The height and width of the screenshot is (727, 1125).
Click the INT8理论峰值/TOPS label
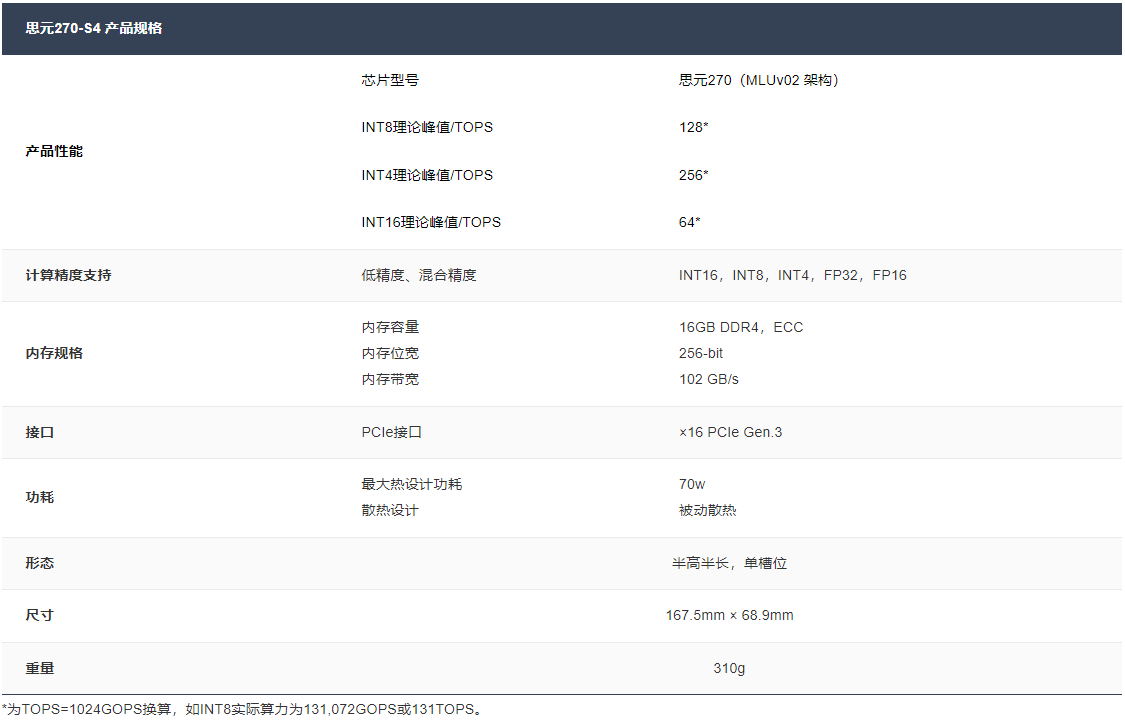(427, 128)
